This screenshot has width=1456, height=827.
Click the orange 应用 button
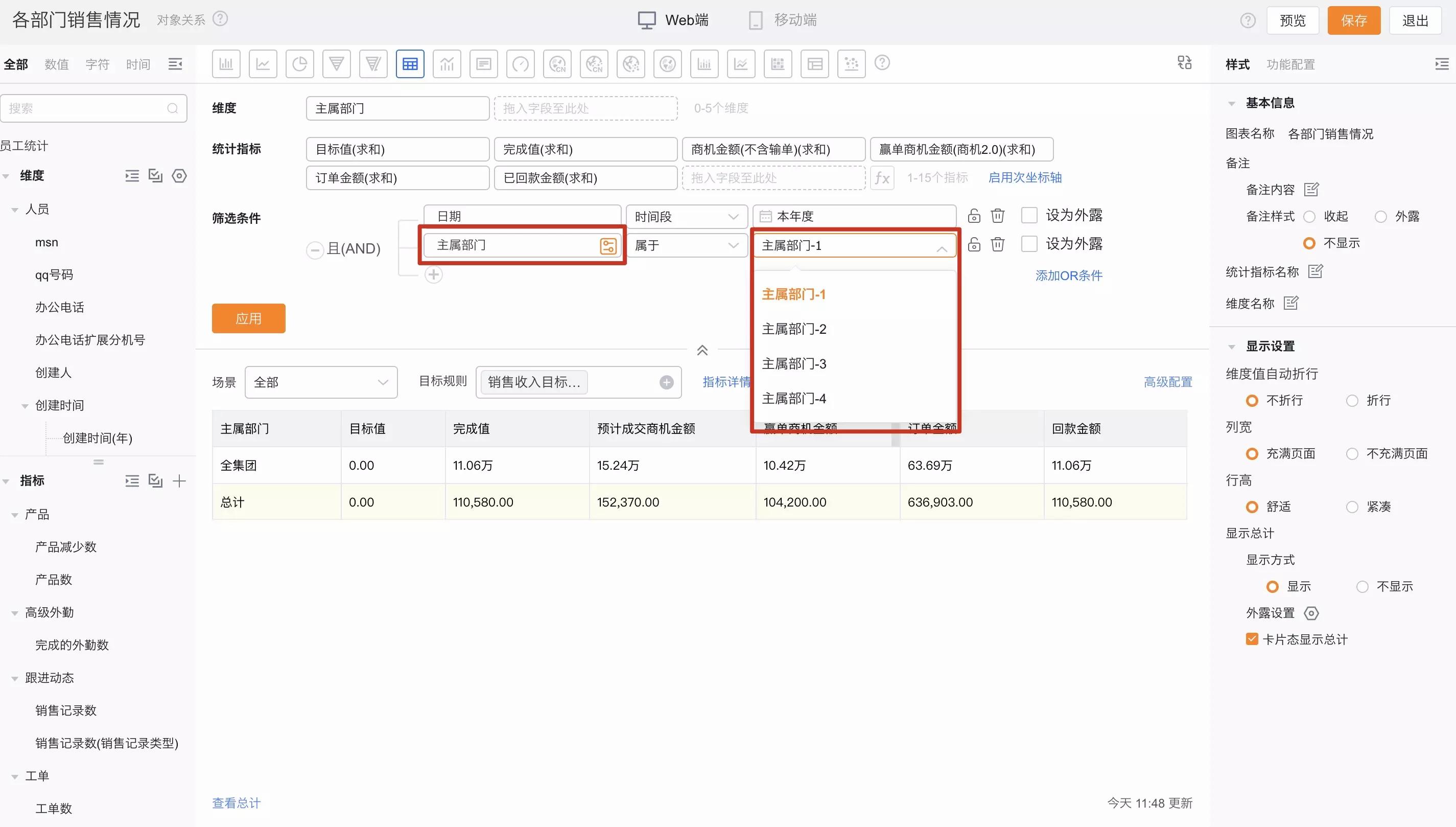[x=249, y=318]
